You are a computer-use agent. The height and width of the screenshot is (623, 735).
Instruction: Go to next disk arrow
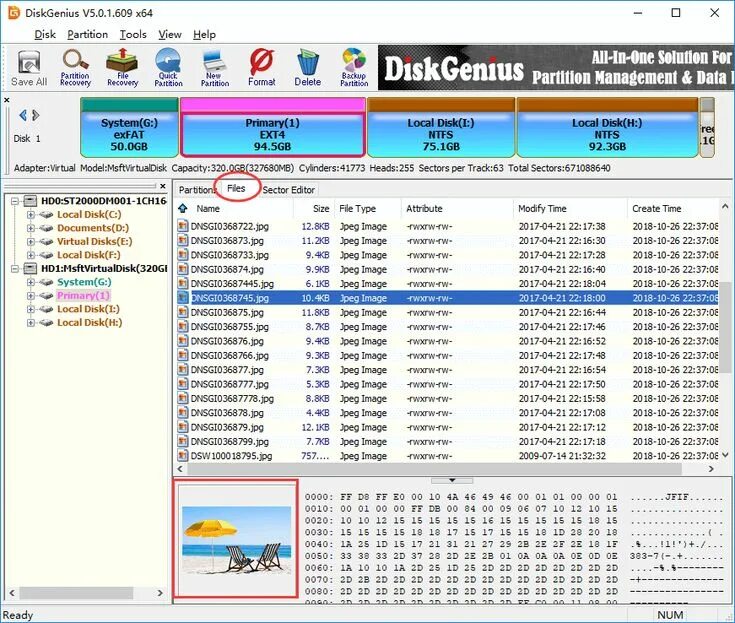[36, 115]
